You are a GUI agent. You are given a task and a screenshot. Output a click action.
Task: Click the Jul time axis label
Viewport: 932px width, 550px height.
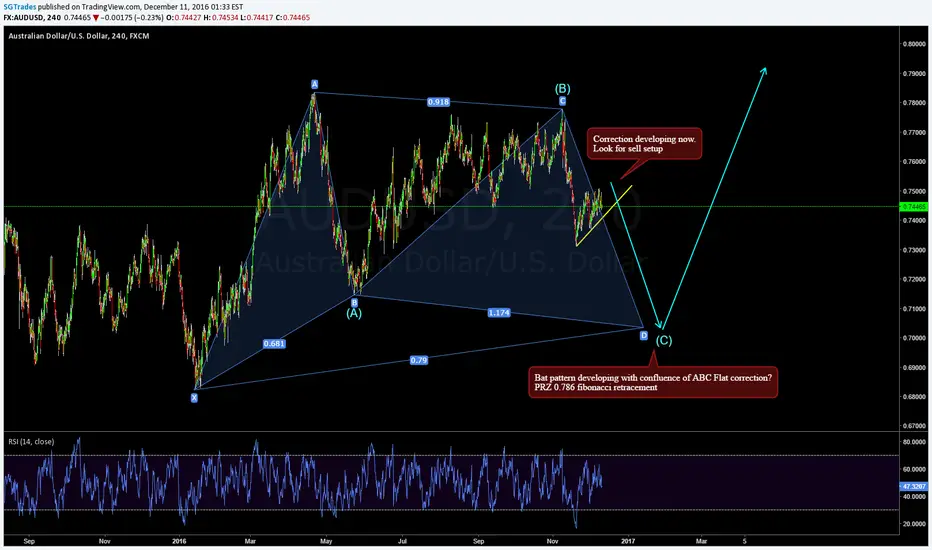pyautogui.click(x=402, y=542)
